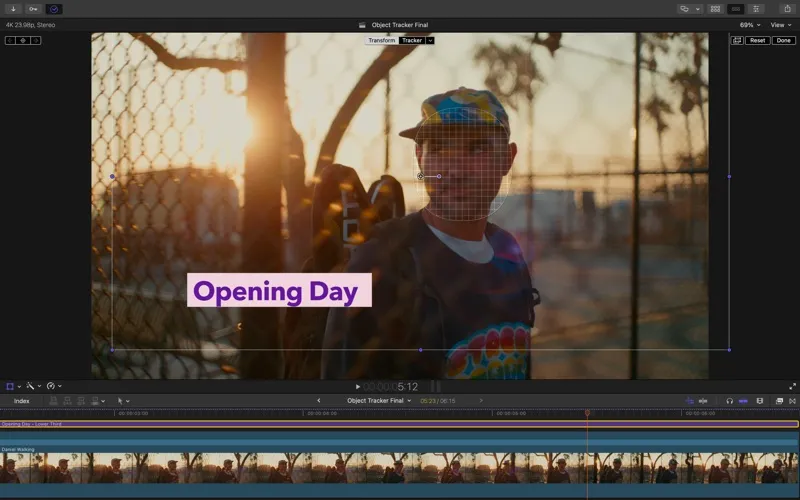Click the Done button
800x500 pixels.
784,40
